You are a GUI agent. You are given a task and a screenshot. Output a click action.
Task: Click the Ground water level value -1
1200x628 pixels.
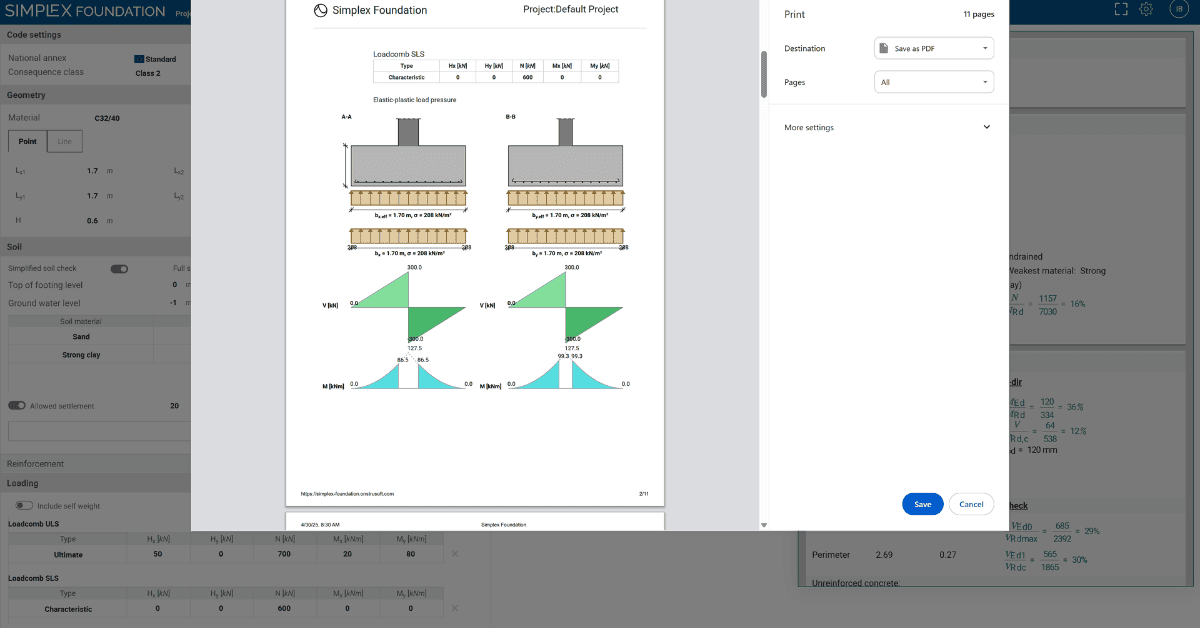[173, 303]
